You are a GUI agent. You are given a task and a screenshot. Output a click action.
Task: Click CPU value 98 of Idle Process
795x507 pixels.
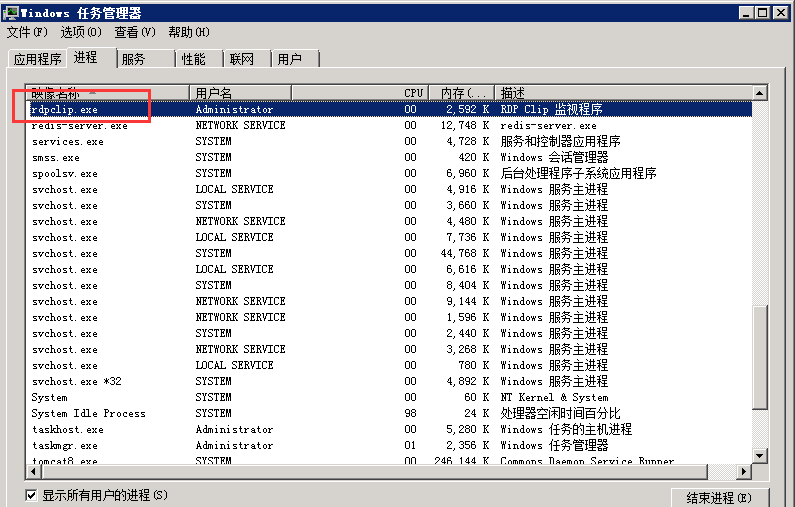click(410, 413)
